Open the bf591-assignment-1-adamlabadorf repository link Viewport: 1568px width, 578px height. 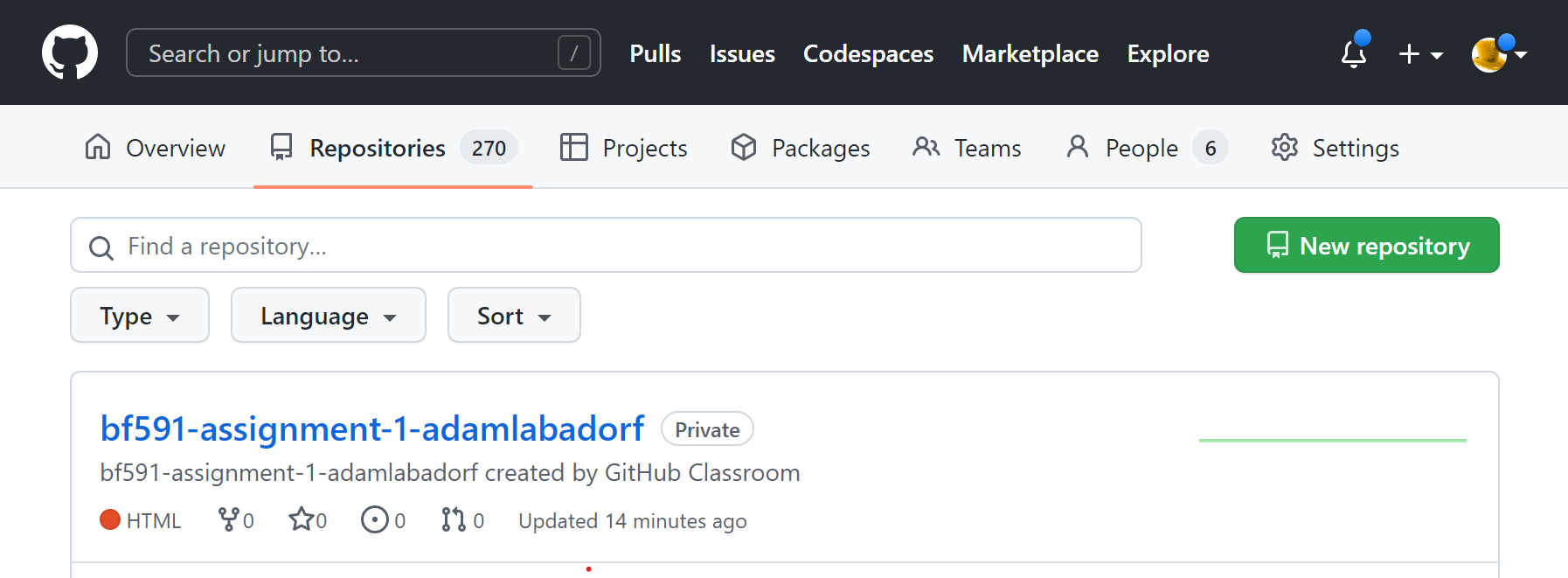click(x=372, y=428)
